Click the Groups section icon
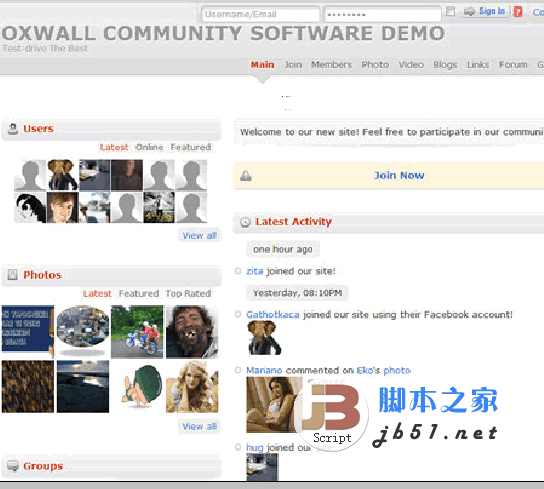The width and height of the screenshot is (544, 489). 13,466
